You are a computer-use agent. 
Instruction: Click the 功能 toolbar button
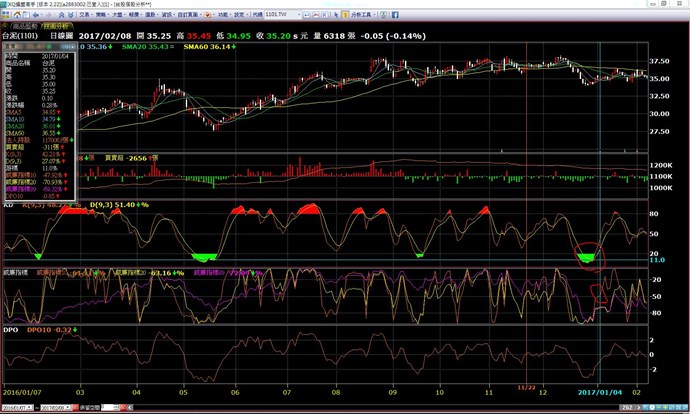pos(222,15)
